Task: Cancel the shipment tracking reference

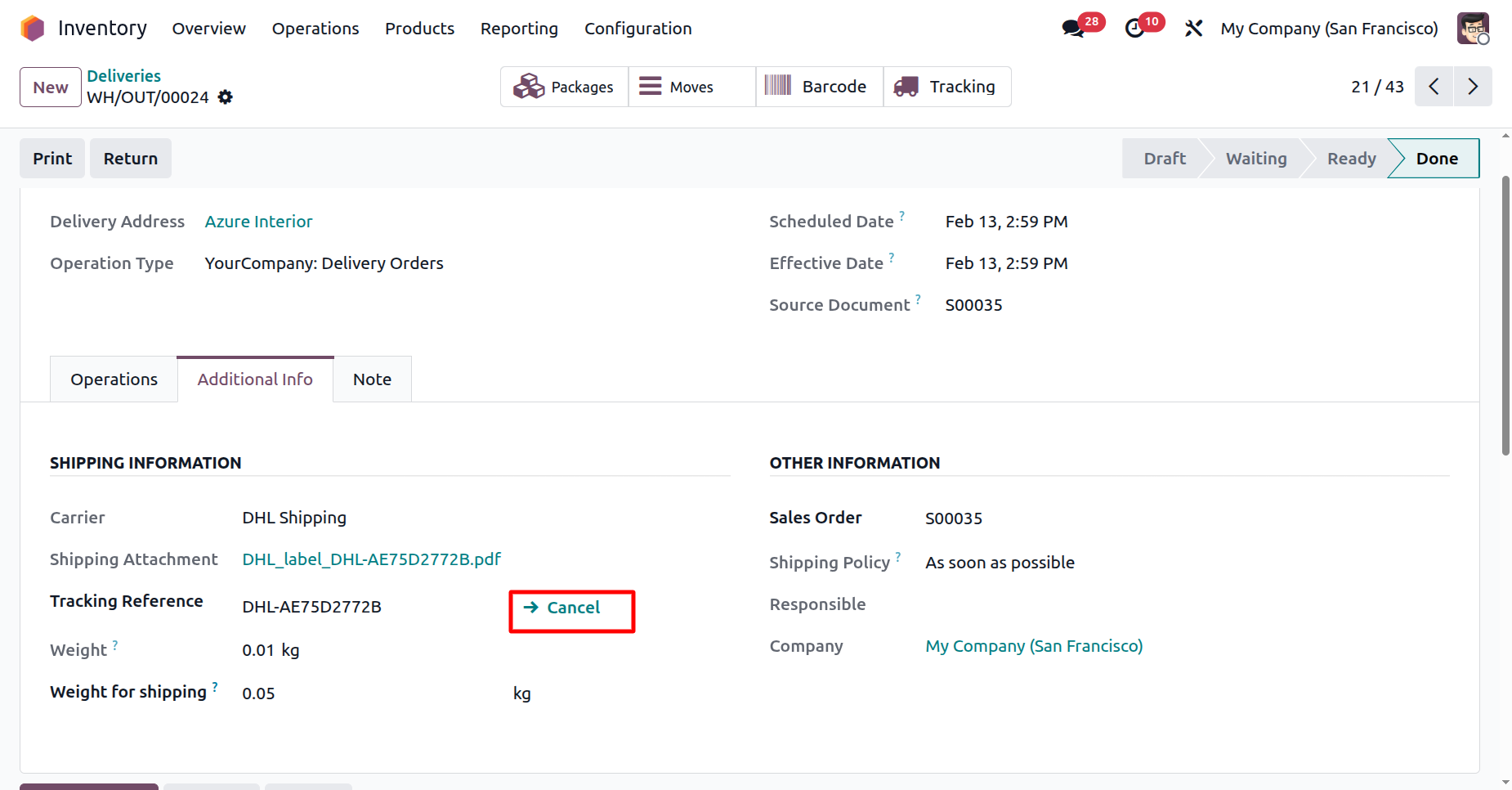Action: point(572,608)
